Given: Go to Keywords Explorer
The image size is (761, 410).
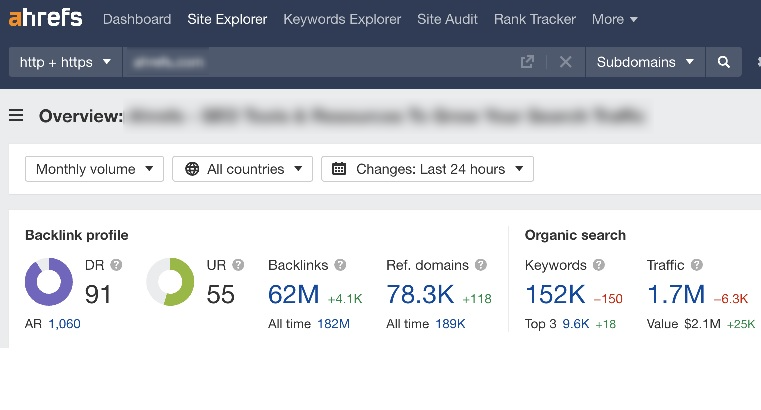Looking at the screenshot, I should 342,19.
